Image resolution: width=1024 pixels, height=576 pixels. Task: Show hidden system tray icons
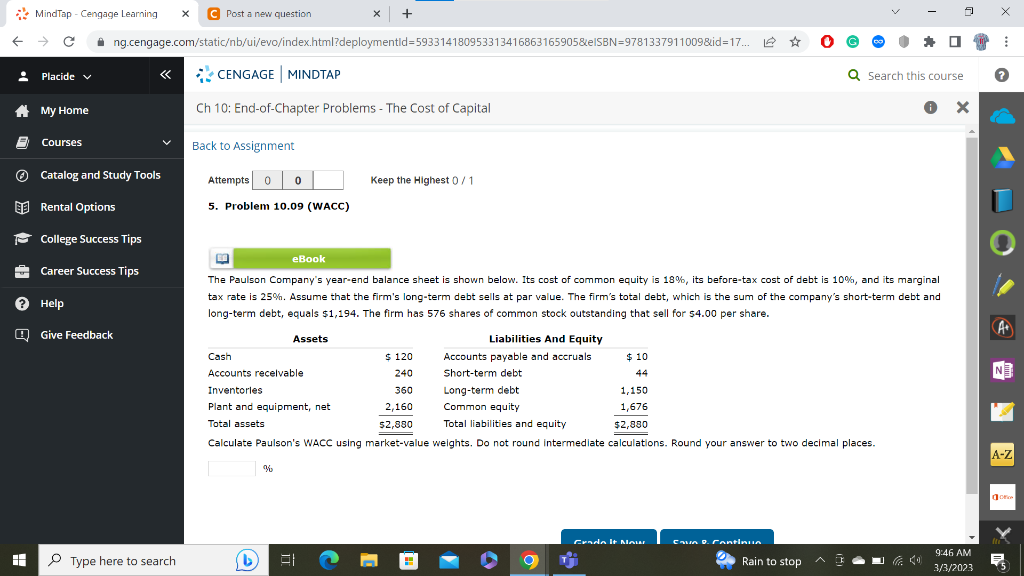pos(820,560)
